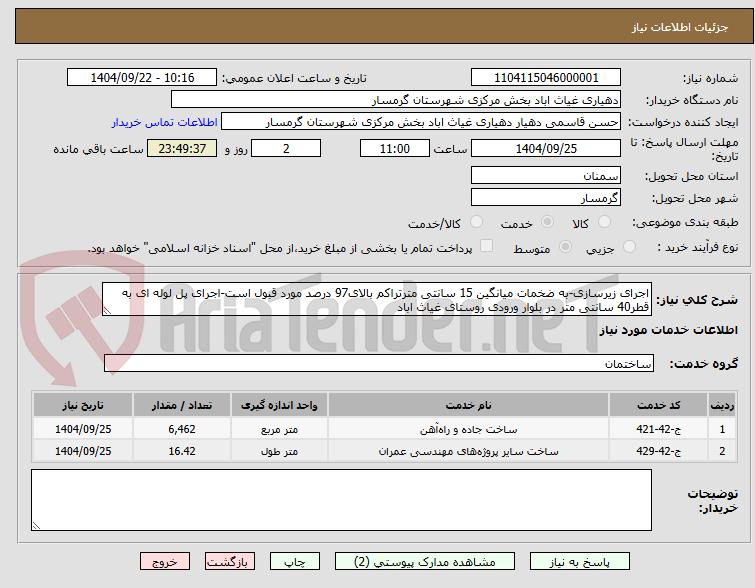The width and height of the screenshot is (755, 588).
Task: Click the طبقه بندی موضوعی label
Action: tap(685, 222)
